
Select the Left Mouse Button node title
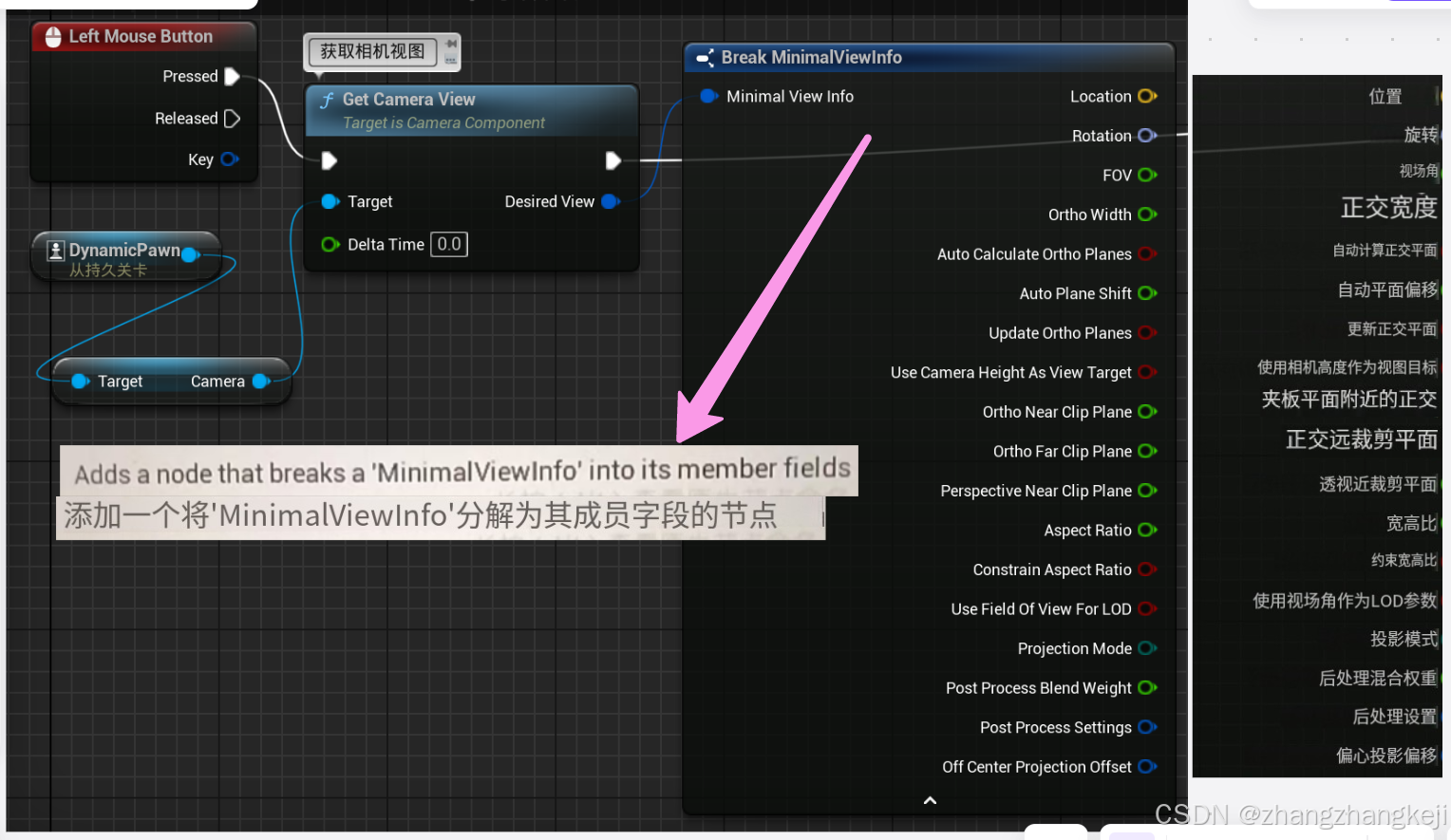click(141, 36)
